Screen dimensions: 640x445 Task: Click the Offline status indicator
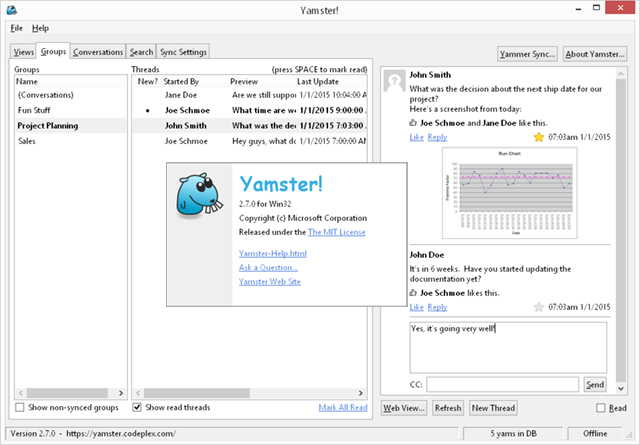(x=595, y=434)
